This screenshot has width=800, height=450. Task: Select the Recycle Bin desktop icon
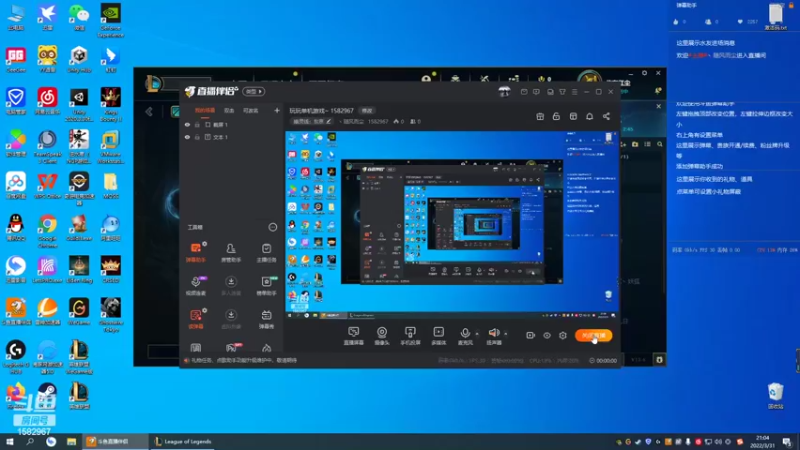coord(776,396)
